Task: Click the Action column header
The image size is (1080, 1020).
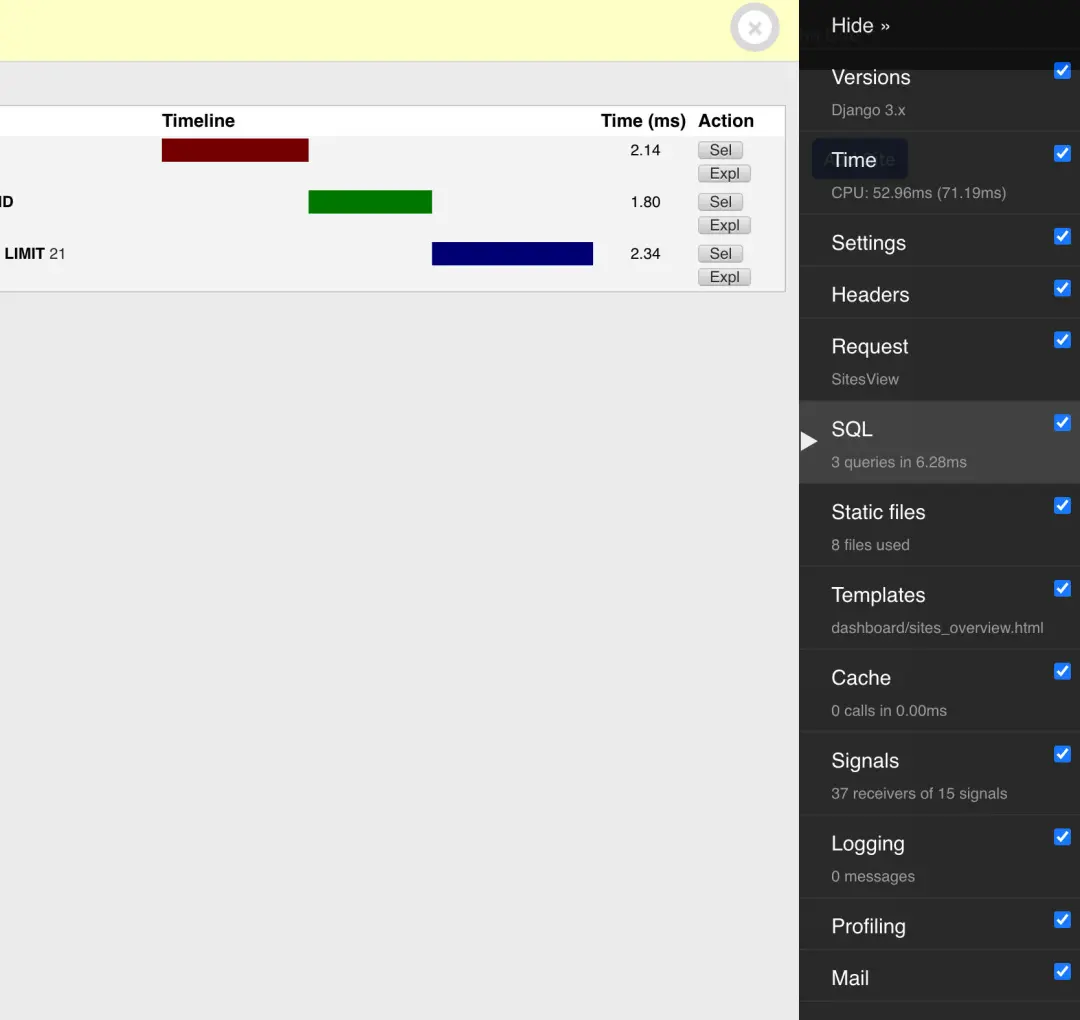Action: tap(726, 121)
